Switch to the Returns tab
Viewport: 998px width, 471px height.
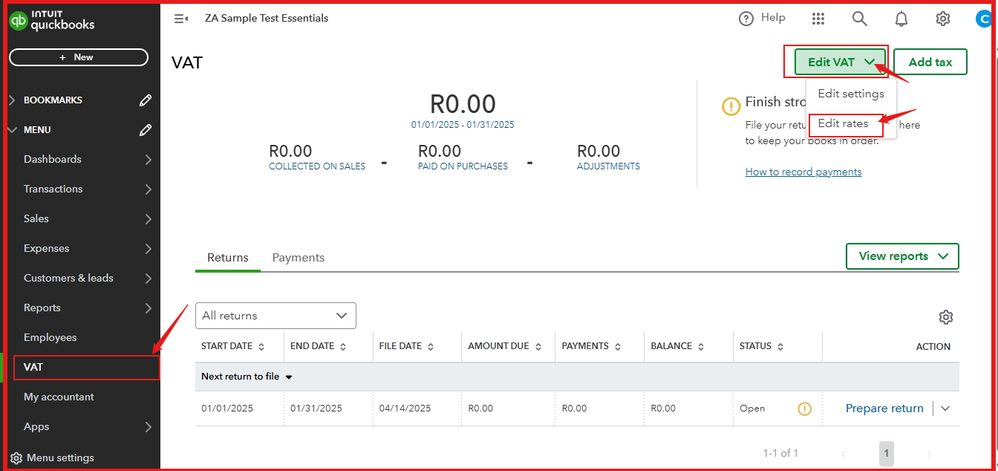coord(228,258)
